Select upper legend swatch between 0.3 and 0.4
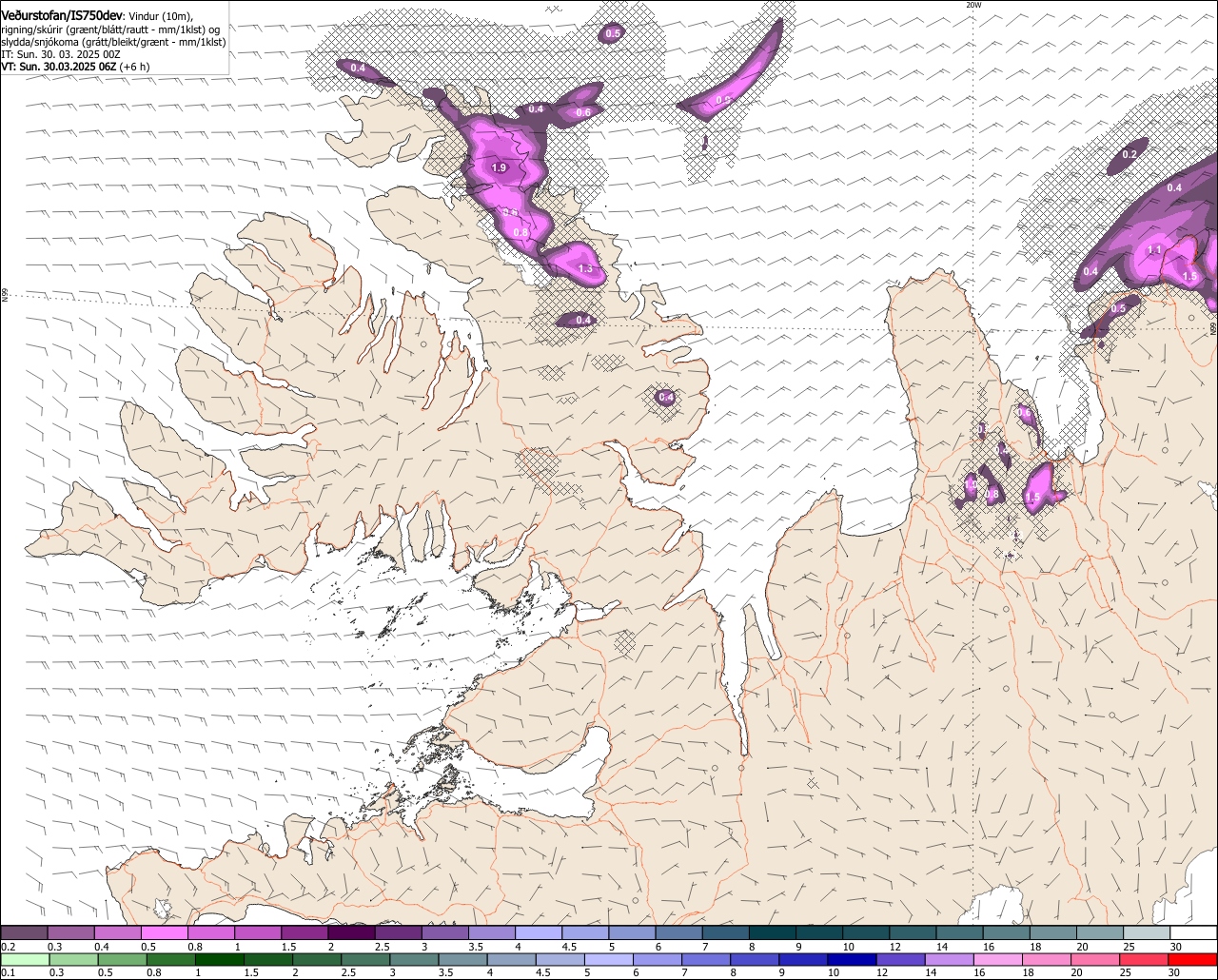 pos(71,932)
